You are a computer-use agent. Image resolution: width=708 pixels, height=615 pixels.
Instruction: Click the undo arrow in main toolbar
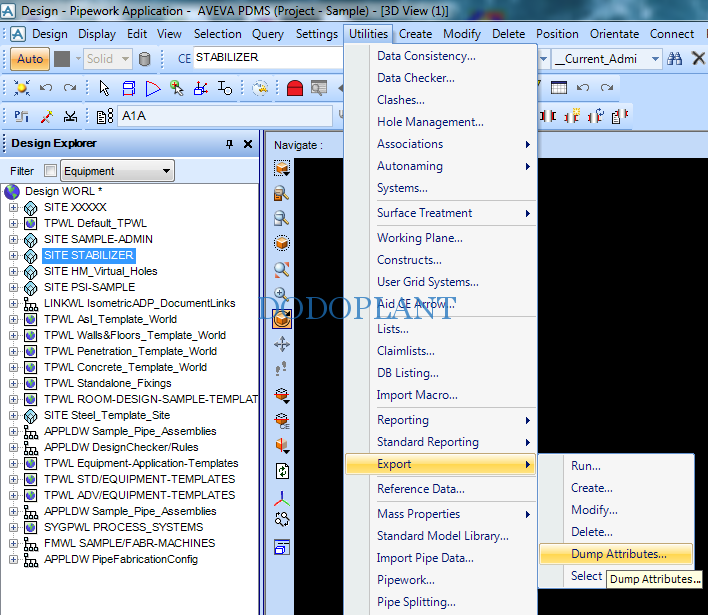click(46, 88)
